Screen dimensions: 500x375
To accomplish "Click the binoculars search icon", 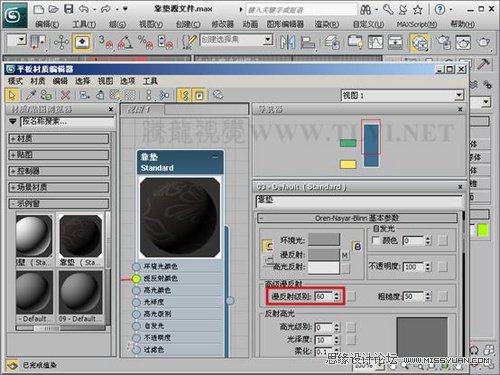I will [365, 10].
